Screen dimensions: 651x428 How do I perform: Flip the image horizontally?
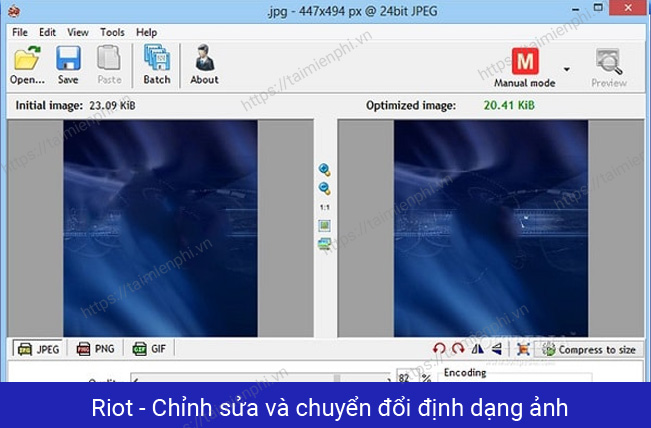[477, 349]
